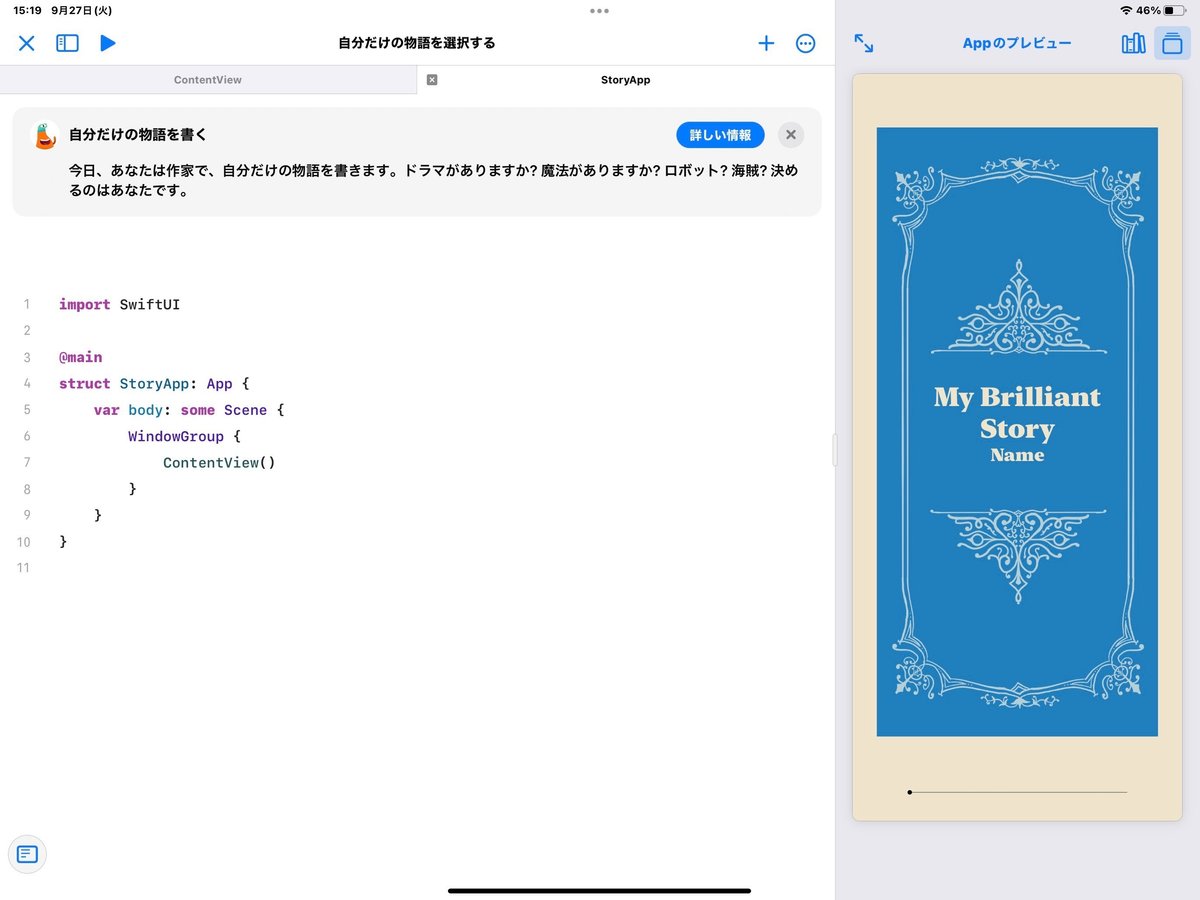
Task: Toggle the sidebar panel icon
Action: [67, 43]
